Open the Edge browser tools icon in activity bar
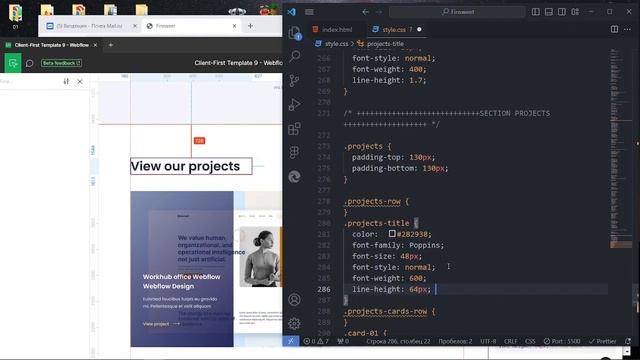Screen dimensions: 640x360 [294, 177]
